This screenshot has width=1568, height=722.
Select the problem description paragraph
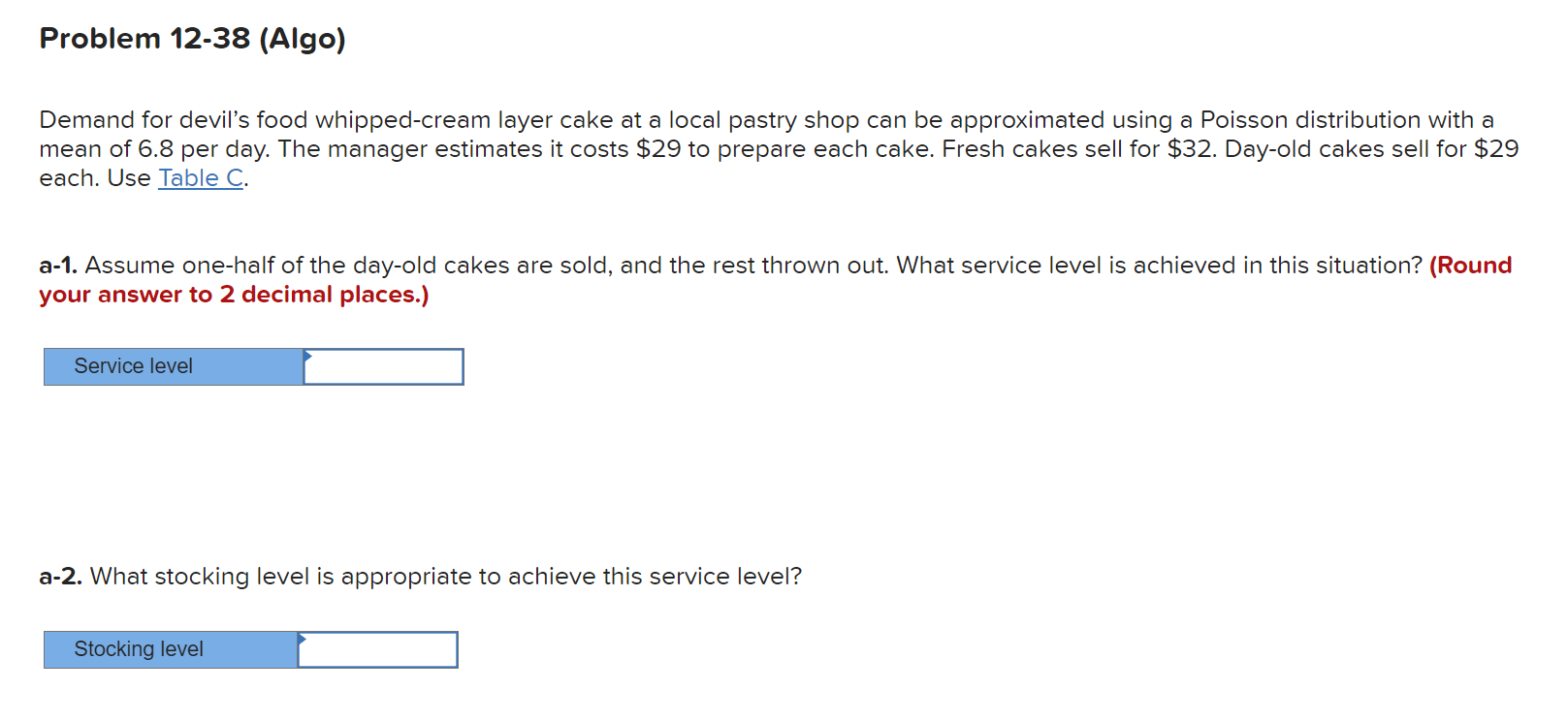[x=679, y=148]
